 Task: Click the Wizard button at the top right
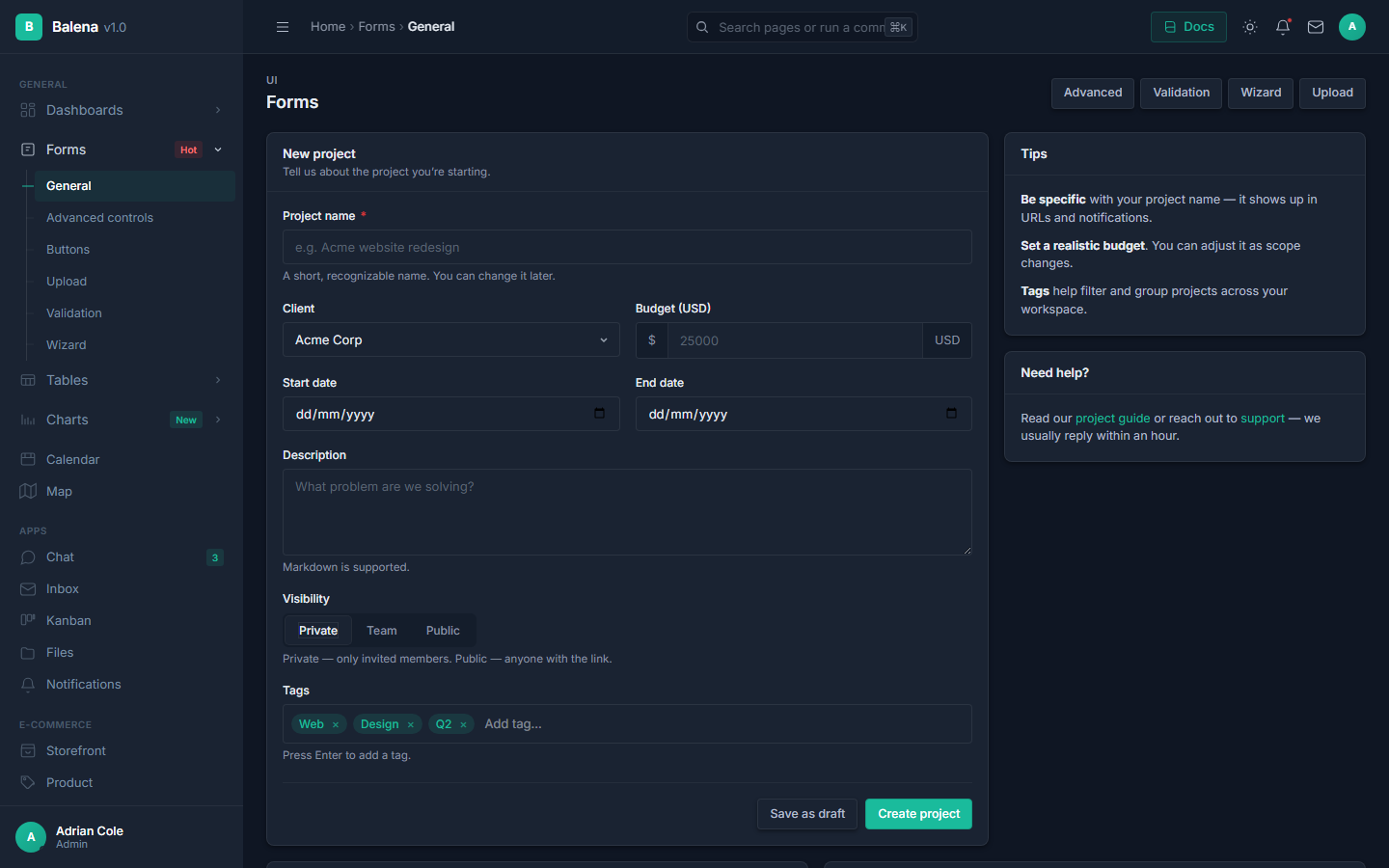[x=1261, y=93]
